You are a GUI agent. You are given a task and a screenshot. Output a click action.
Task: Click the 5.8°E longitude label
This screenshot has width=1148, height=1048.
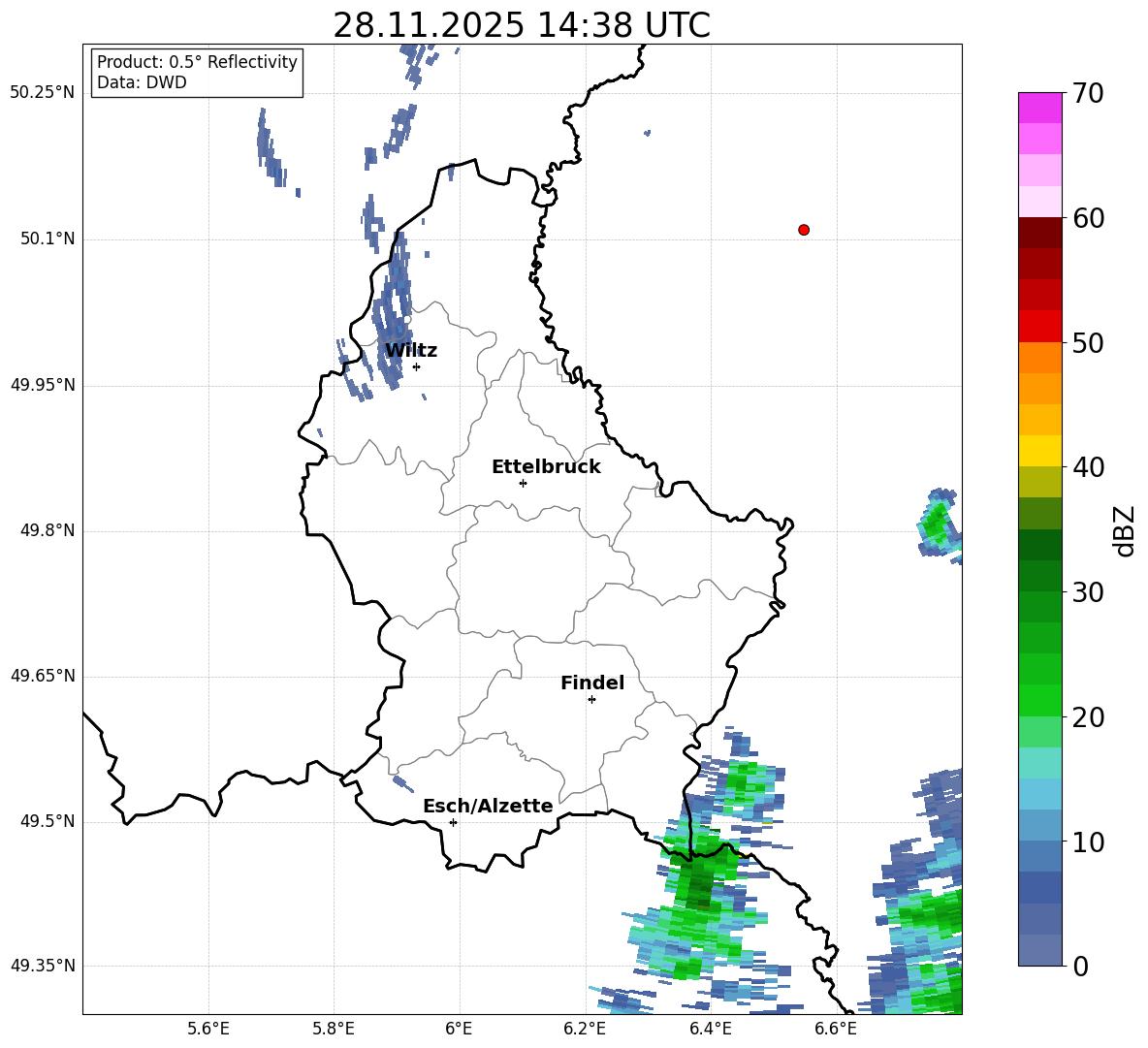click(334, 1029)
